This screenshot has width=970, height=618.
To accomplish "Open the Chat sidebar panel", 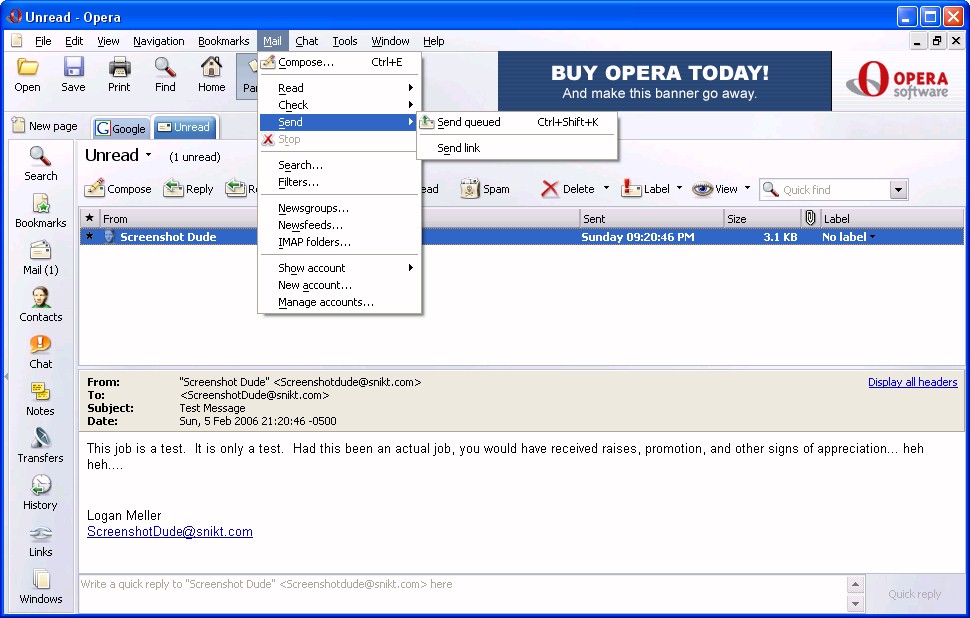I will (x=41, y=351).
